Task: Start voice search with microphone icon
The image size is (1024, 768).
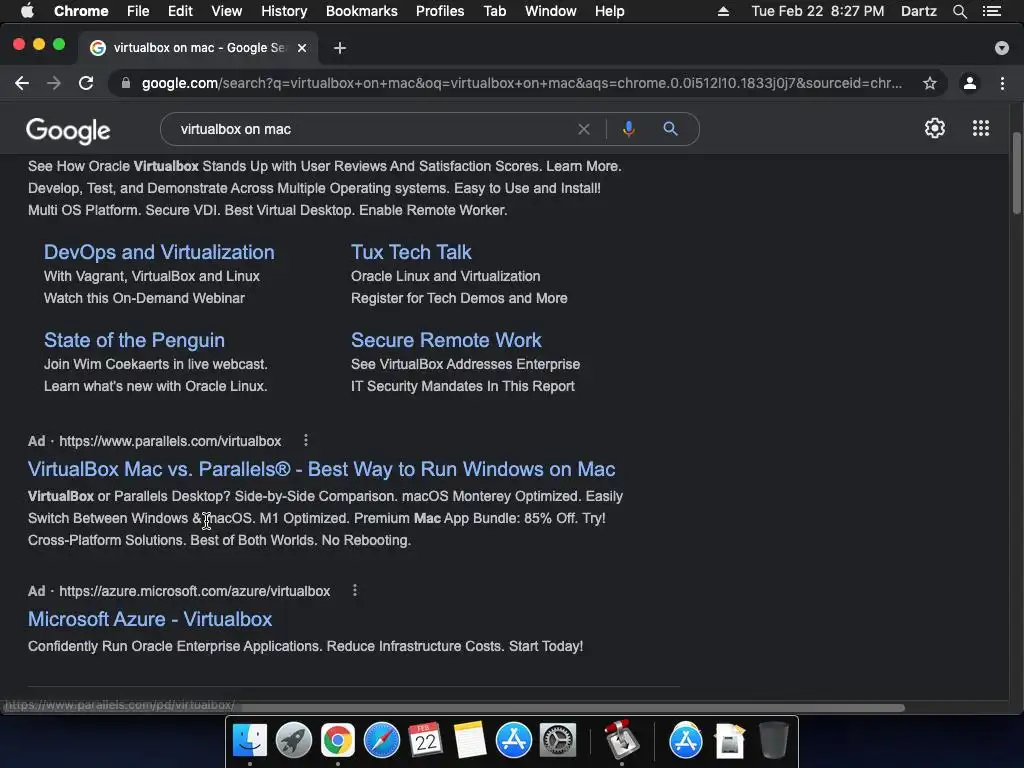Action: coord(628,129)
